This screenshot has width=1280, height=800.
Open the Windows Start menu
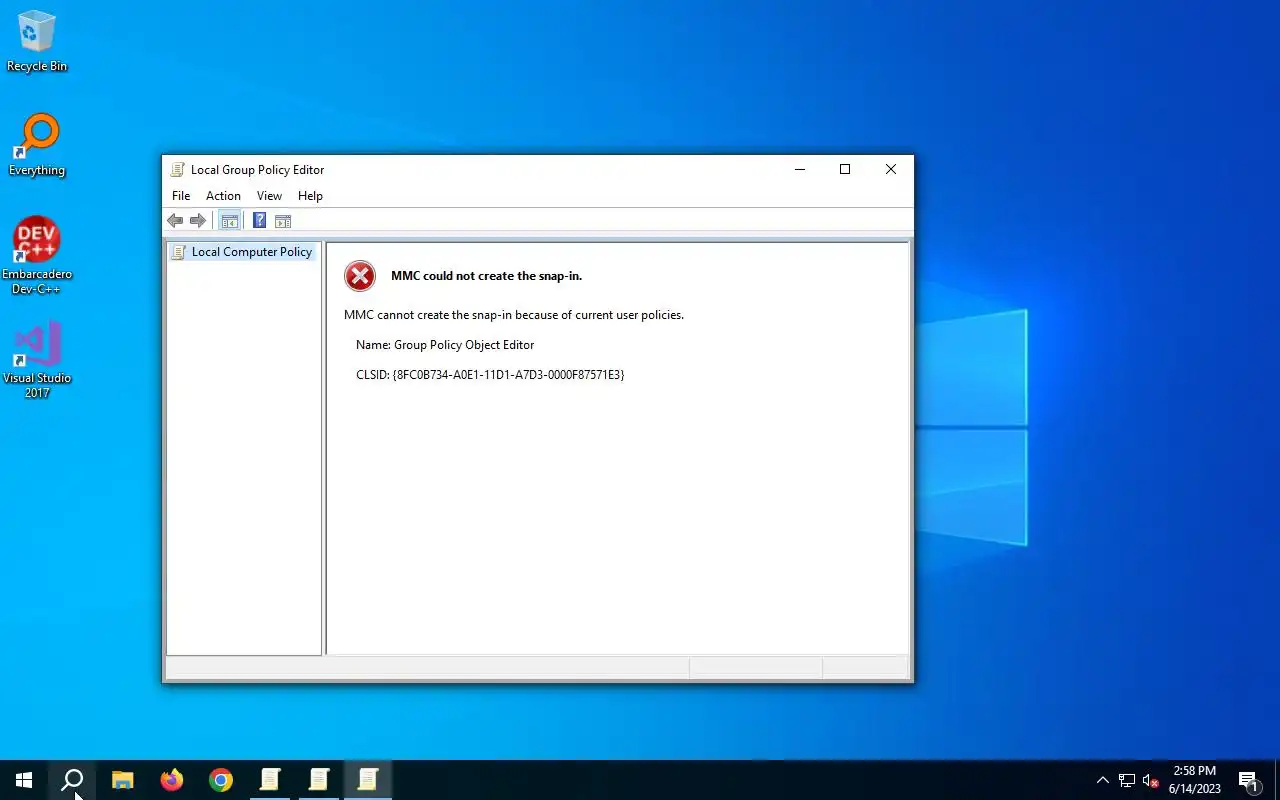(x=24, y=780)
